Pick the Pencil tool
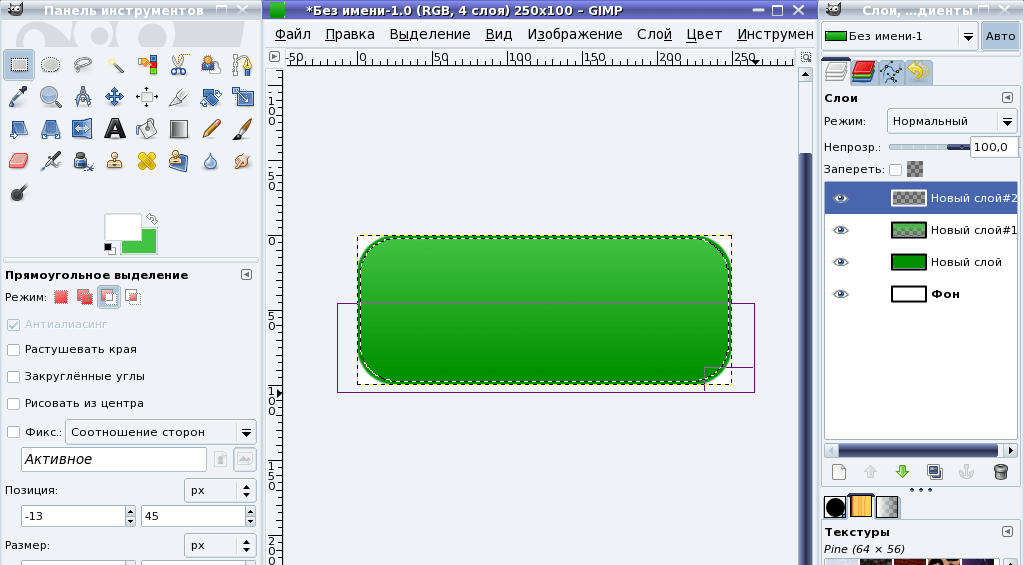Screen dimensions: 1024x565 tap(210, 129)
